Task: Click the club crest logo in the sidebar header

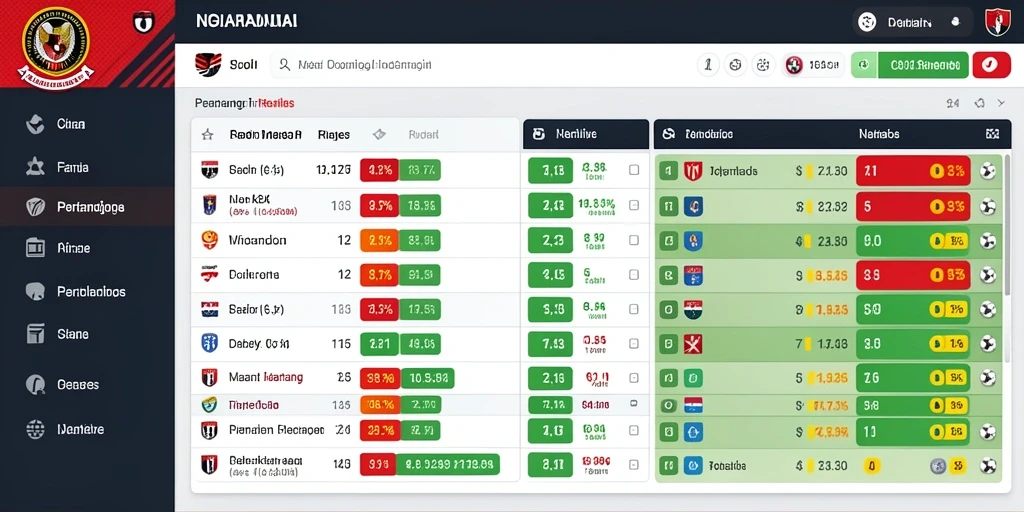Action: click(58, 47)
